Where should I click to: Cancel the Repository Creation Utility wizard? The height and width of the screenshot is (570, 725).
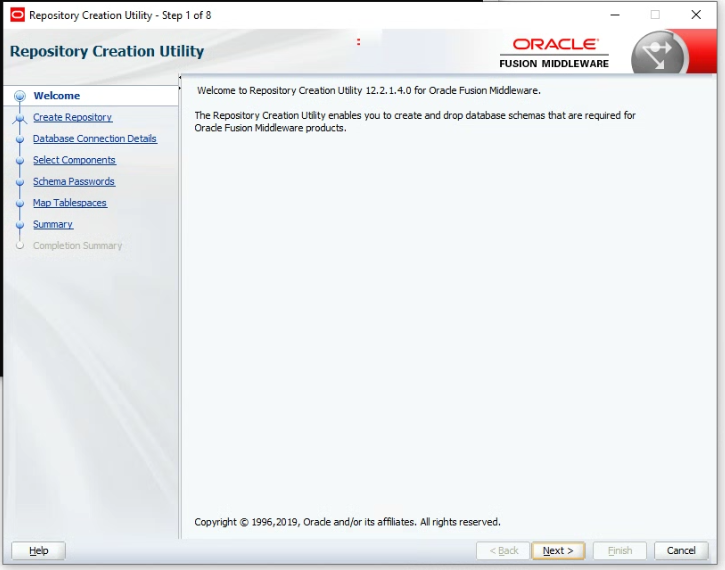681,551
